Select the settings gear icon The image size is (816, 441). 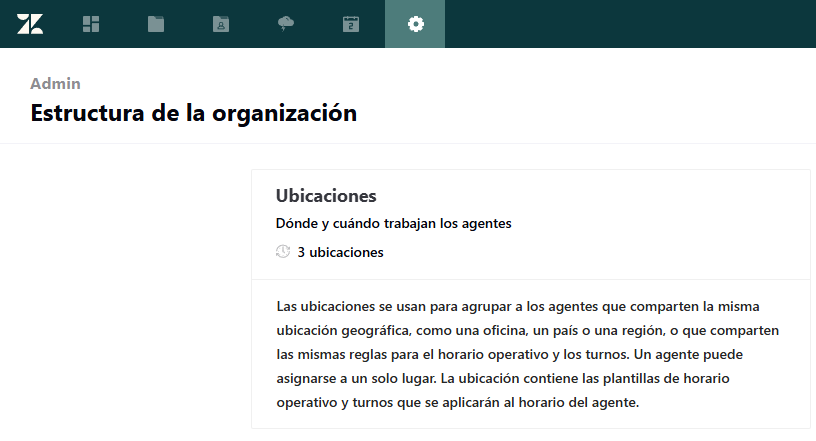click(x=415, y=24)
